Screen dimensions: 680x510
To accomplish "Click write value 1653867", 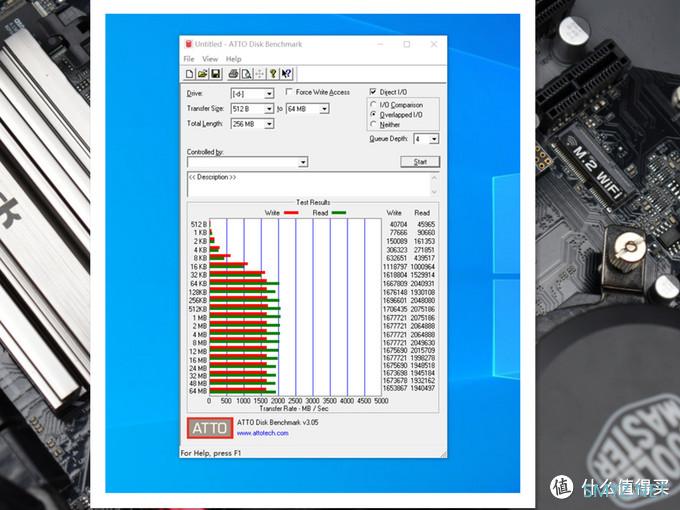I will coord(395,388).
